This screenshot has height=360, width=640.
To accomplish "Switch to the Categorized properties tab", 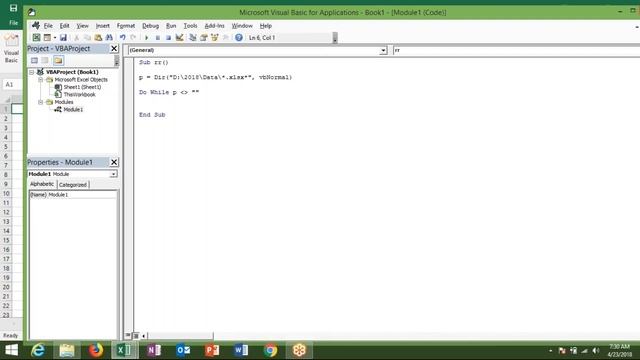I will [x=73, y=184].
